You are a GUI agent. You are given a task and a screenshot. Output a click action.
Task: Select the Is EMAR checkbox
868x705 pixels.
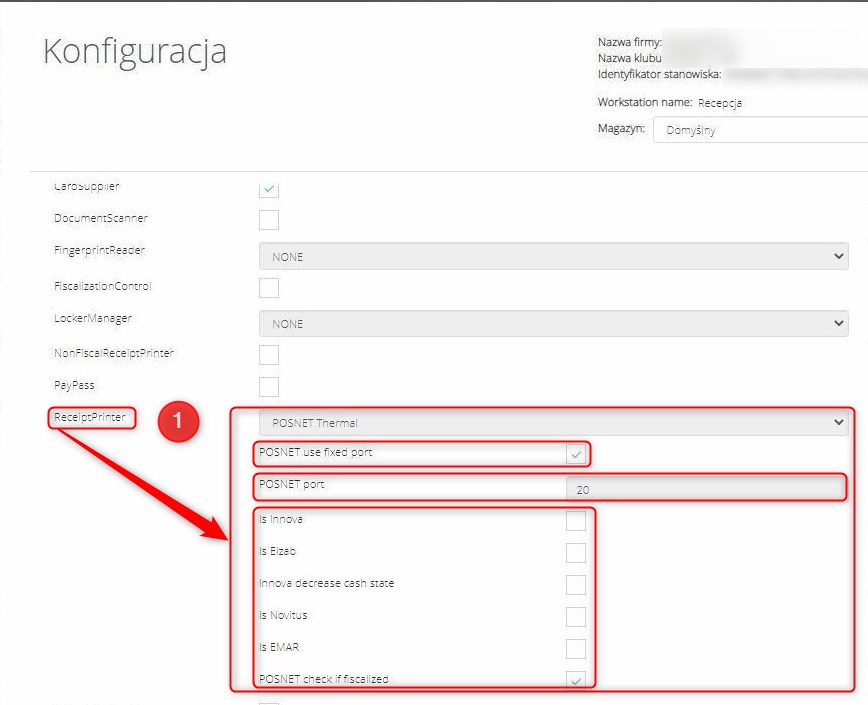click(575, 648)
